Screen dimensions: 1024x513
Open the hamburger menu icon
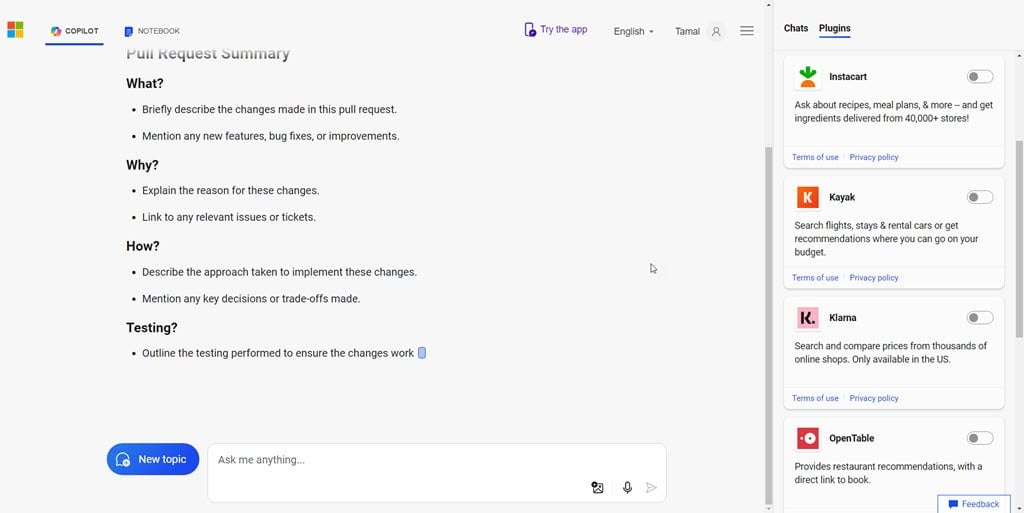tap(747, 31)
